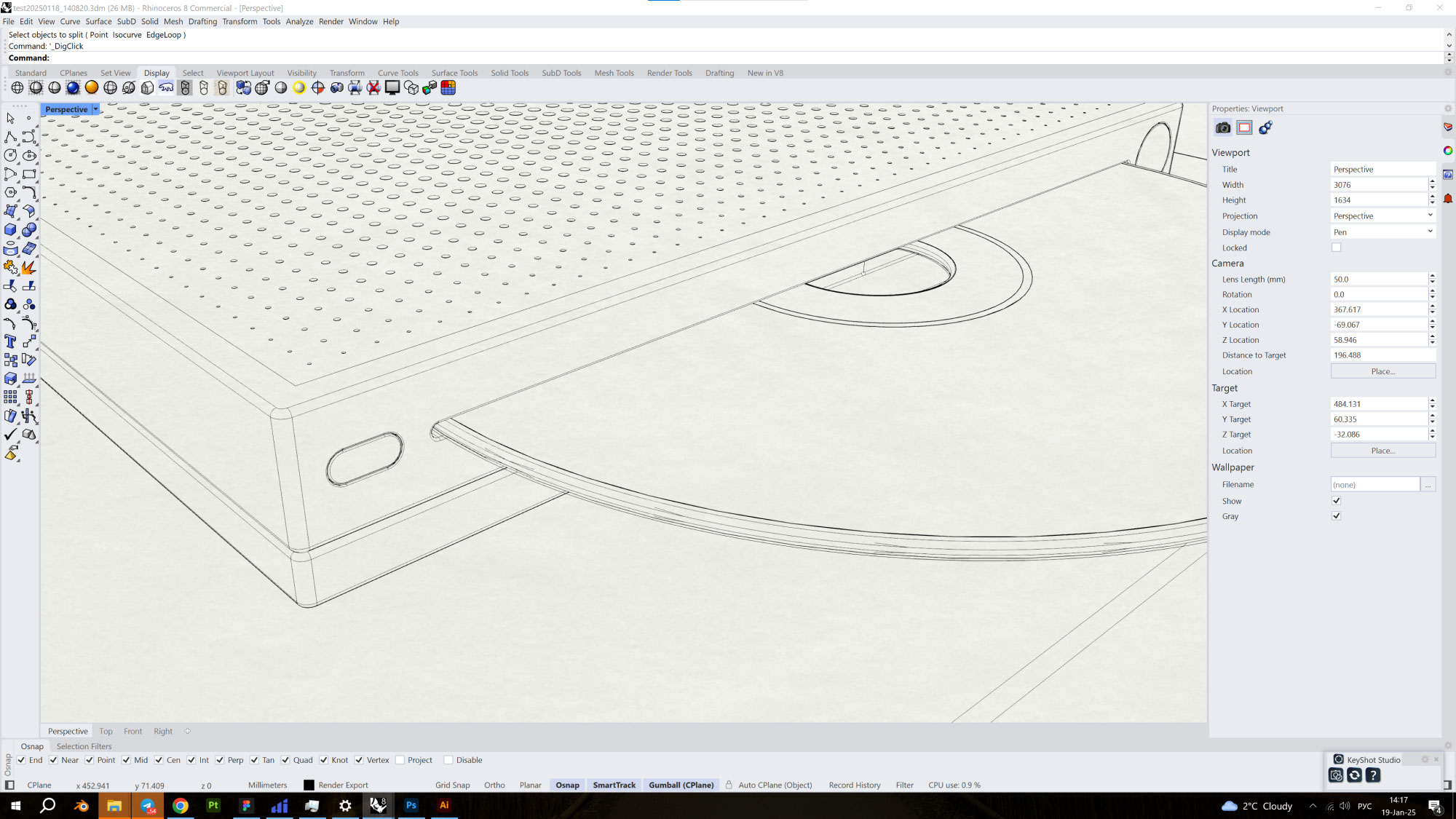
Task: Click the Rectangular Array tool icon
Action: (x=10, y=397)
